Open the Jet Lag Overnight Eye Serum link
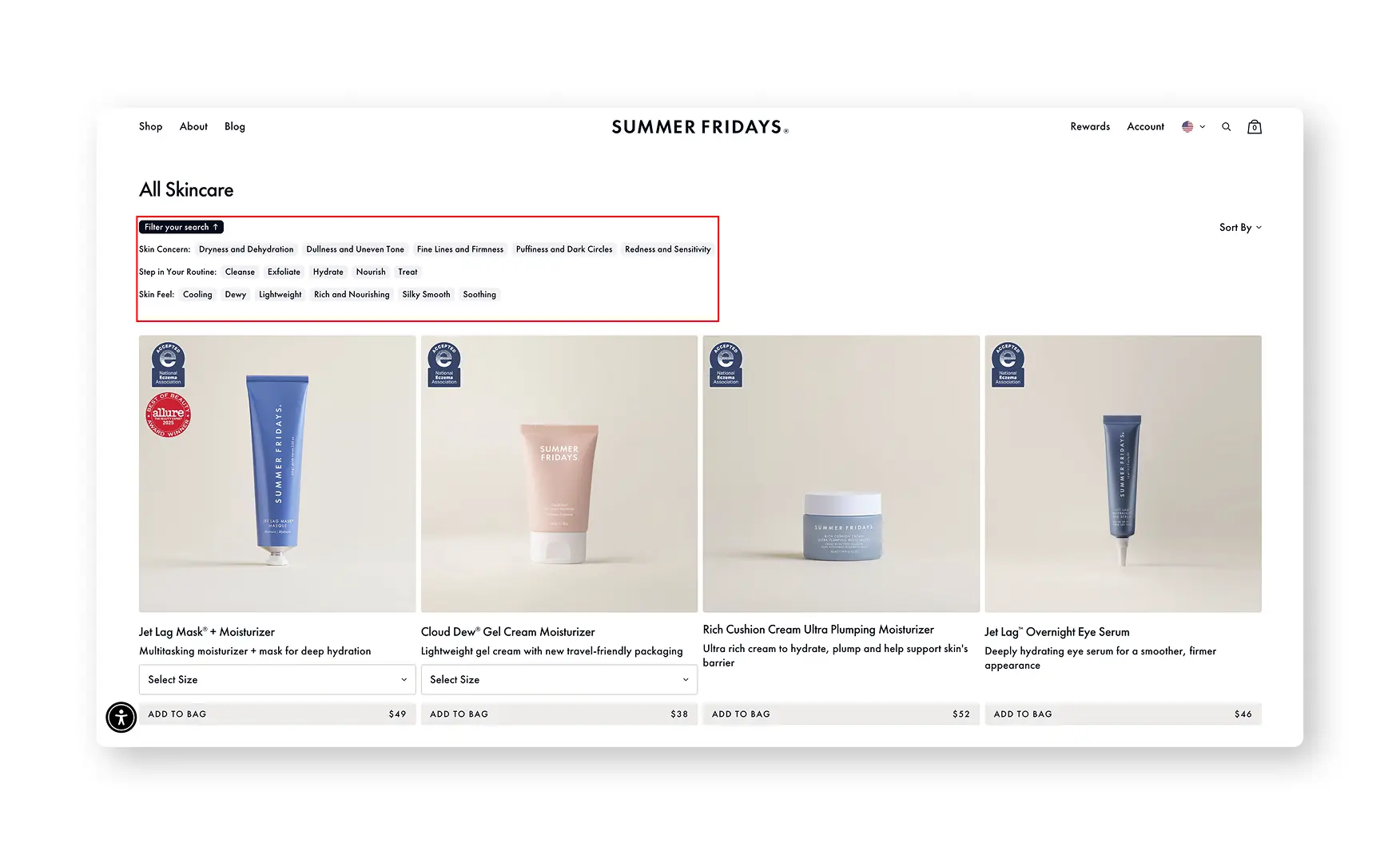 (x=1057, y=632)
